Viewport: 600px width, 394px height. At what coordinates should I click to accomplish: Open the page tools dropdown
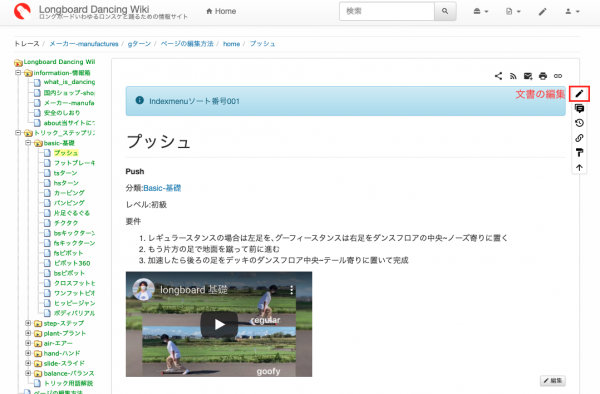[513, 11]
